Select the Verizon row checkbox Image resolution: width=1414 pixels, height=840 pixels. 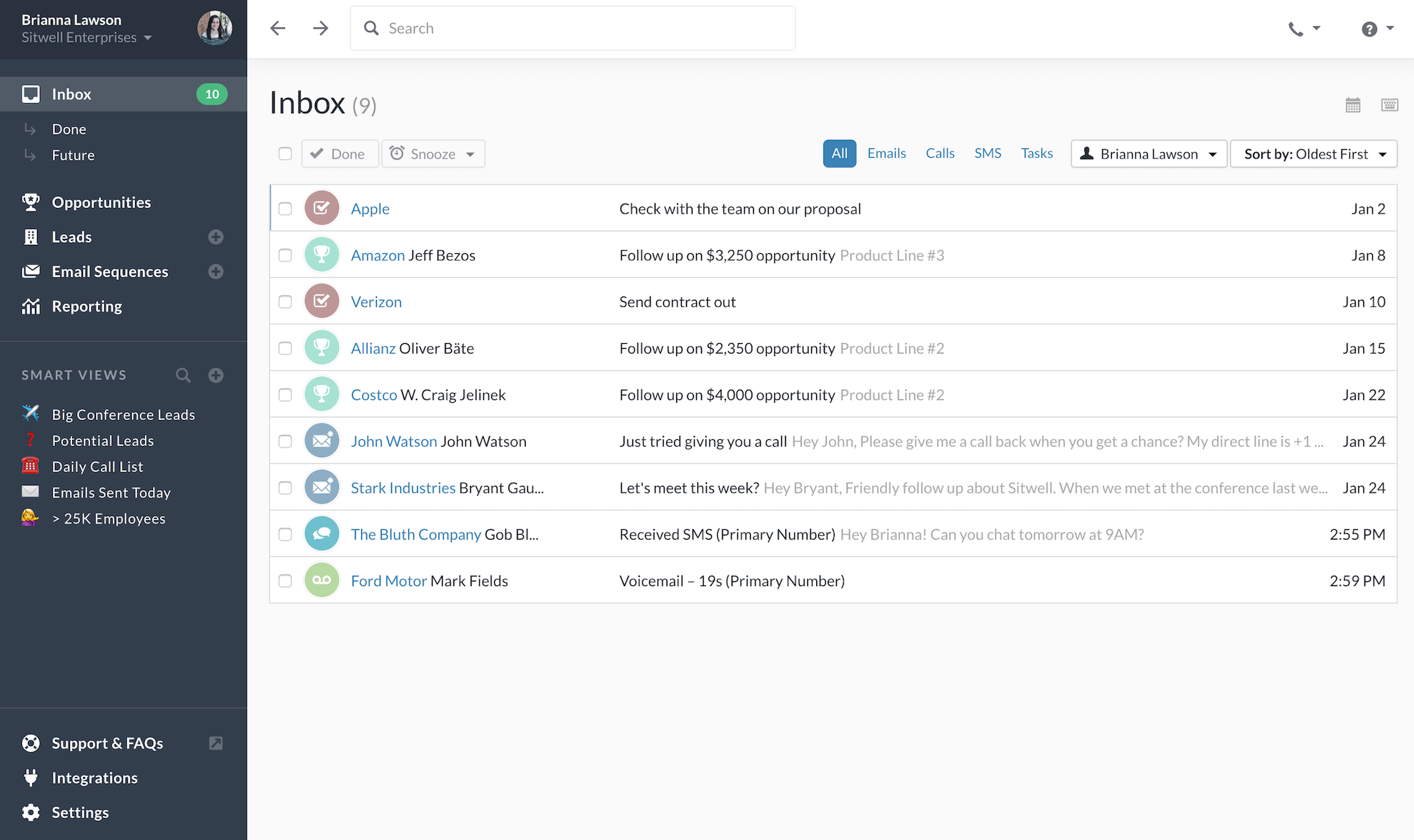pyautogui.click(x=285, y=302)
